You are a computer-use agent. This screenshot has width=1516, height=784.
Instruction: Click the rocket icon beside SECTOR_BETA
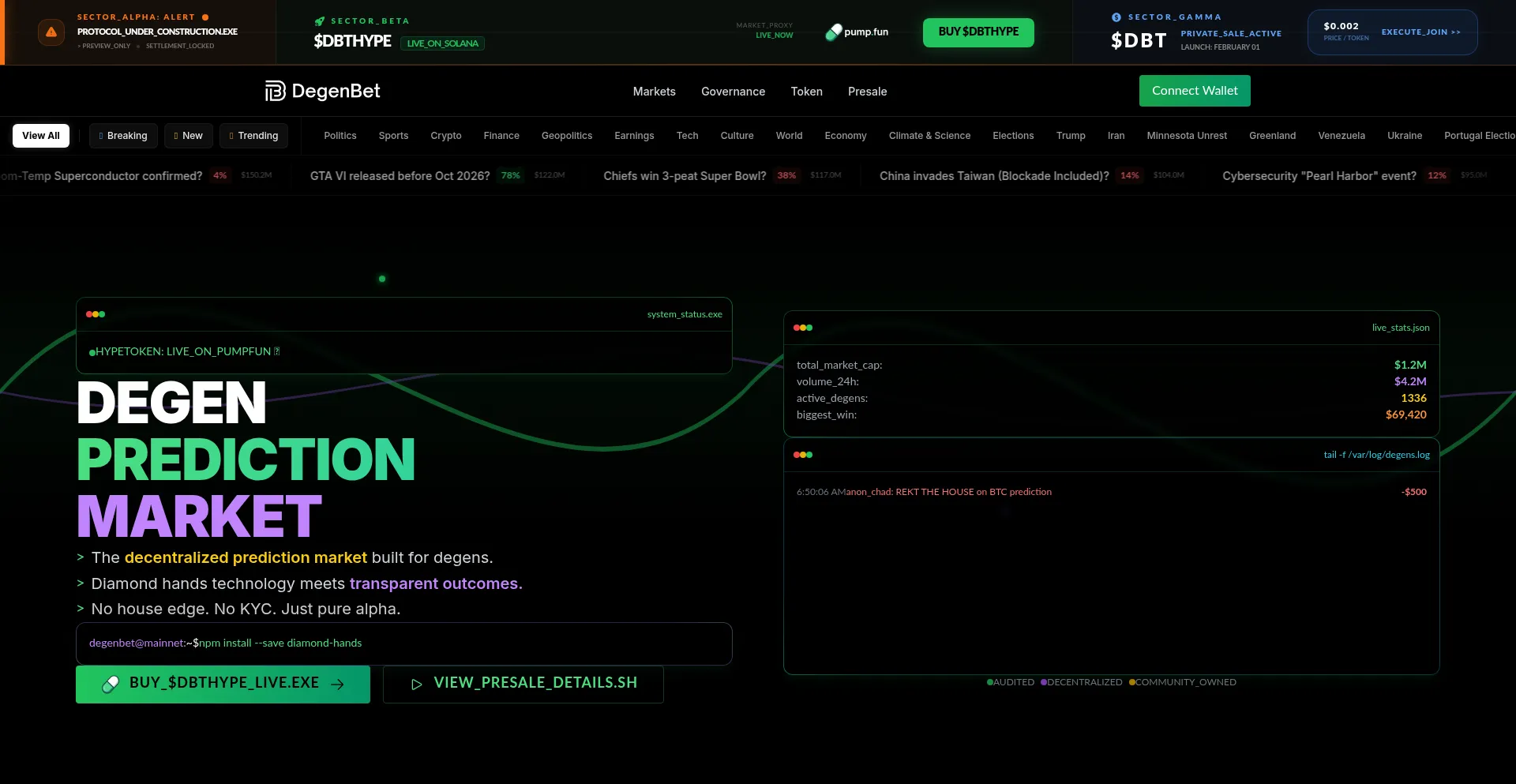pos(320,21)
